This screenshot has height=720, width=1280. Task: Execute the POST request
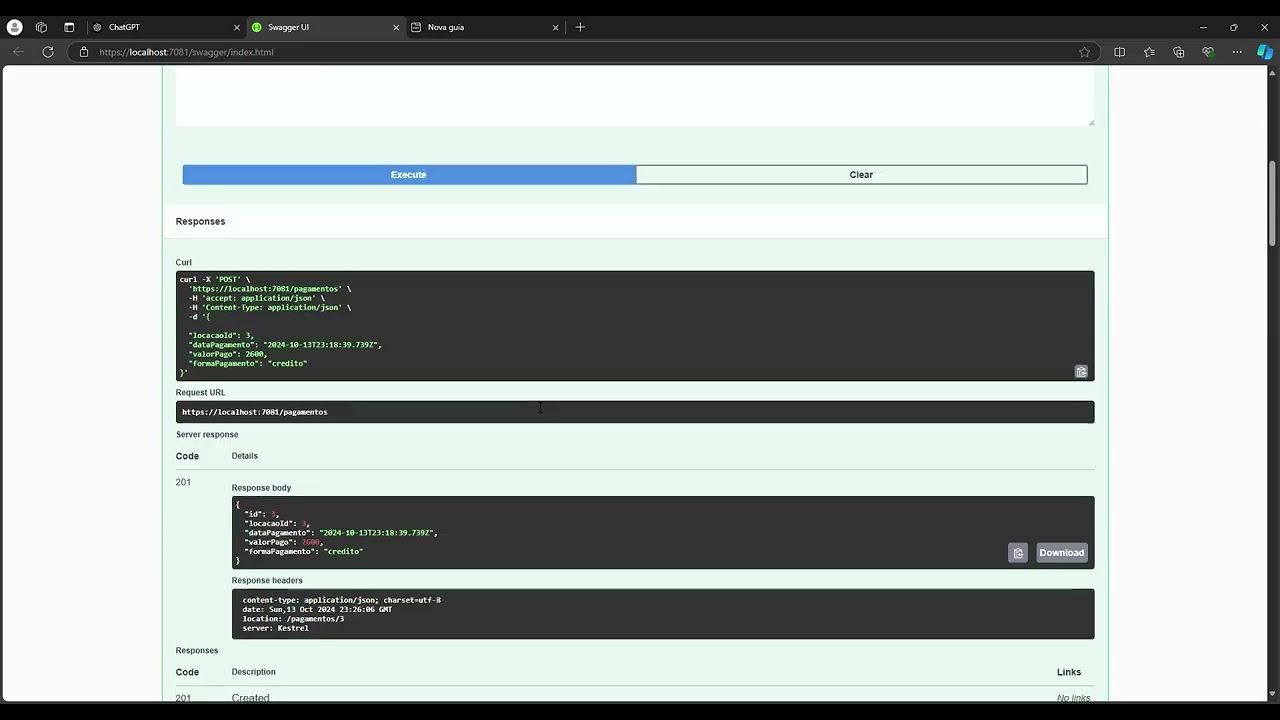coord(409,175)
